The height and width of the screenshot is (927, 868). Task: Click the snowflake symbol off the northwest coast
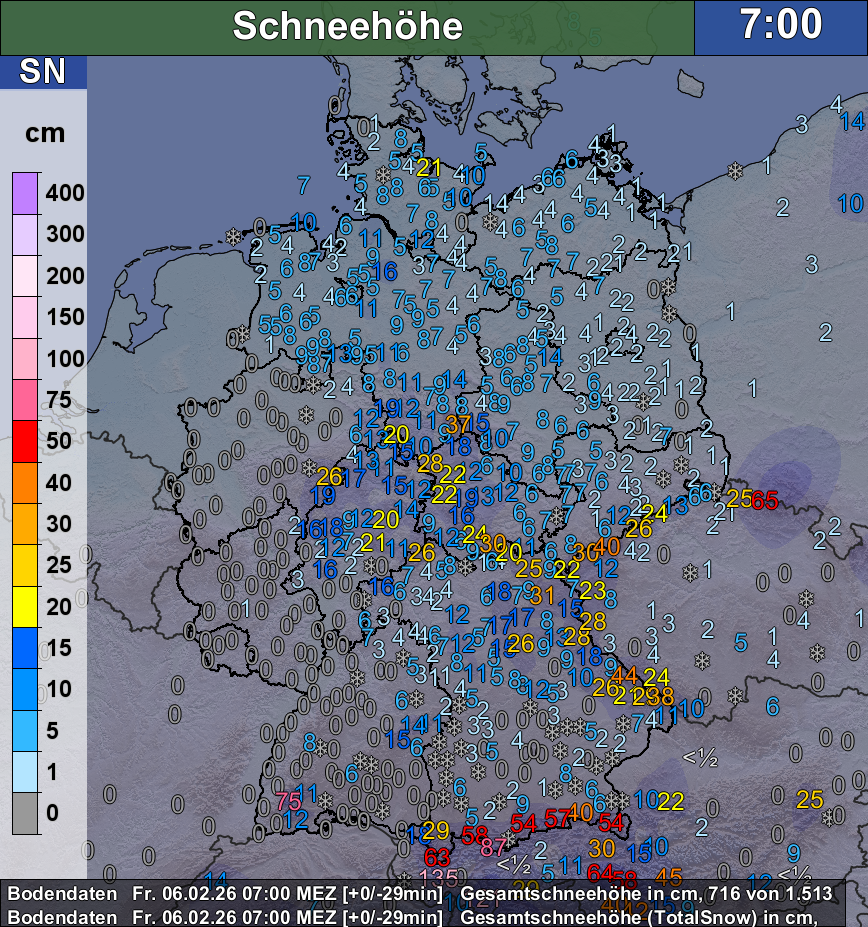[234, 237]
